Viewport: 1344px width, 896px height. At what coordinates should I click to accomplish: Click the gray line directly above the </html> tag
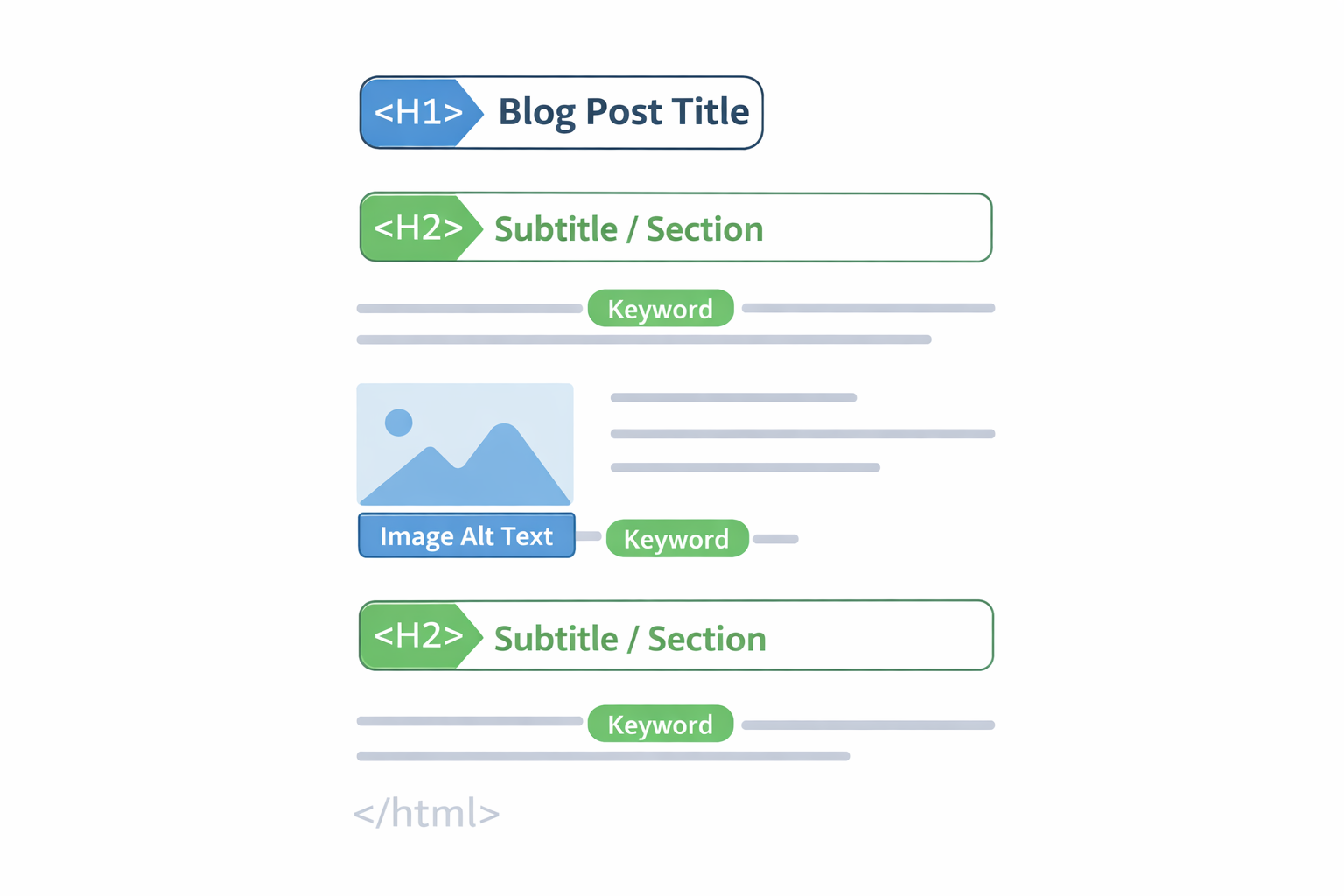click(603, 756)
